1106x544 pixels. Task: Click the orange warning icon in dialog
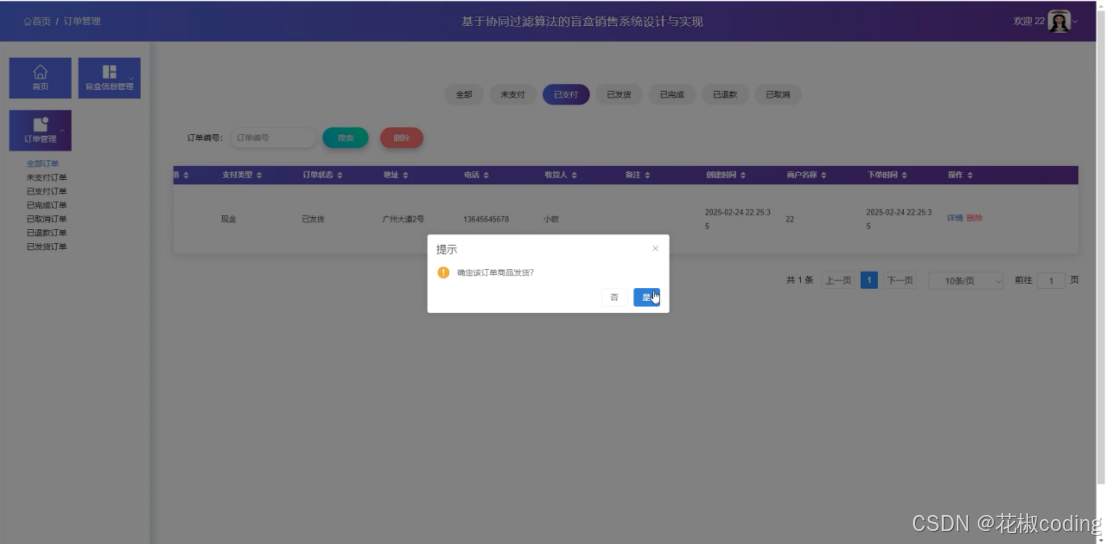pyautogui.click(x=443, y=272)
